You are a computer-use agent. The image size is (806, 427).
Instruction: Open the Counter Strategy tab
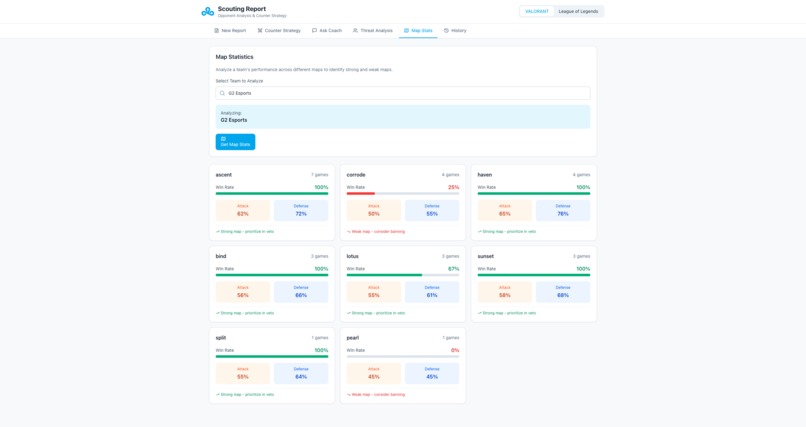279,30
